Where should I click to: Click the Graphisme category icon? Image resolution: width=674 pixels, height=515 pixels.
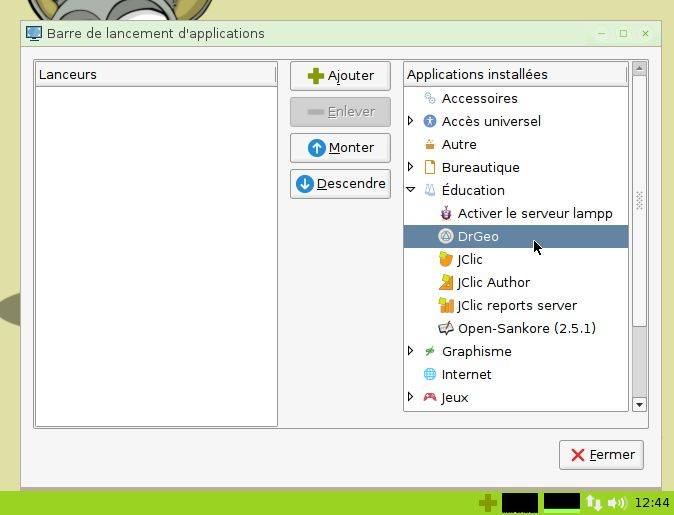[x=429, y=351]
